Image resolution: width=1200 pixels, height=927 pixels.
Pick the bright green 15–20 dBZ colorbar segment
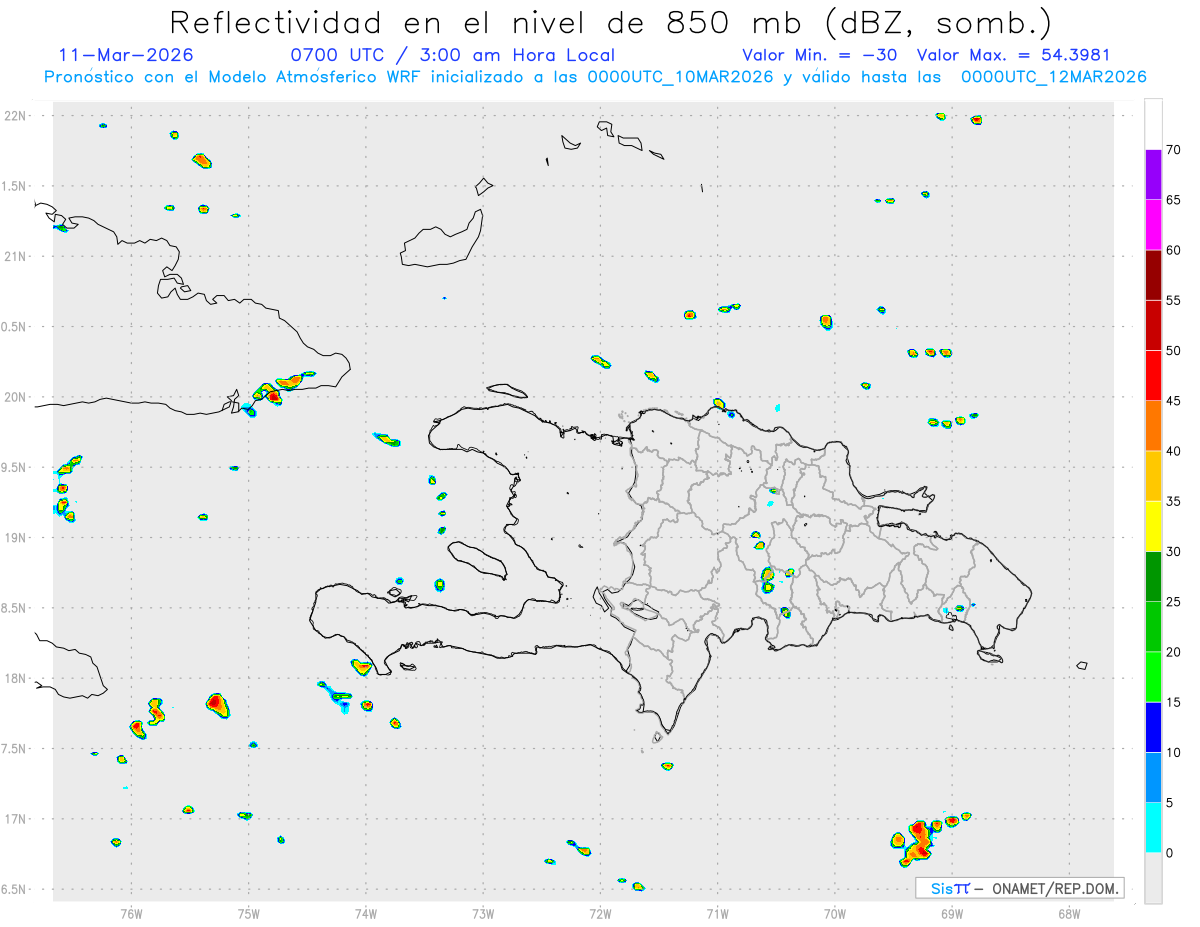point(1154,677)
